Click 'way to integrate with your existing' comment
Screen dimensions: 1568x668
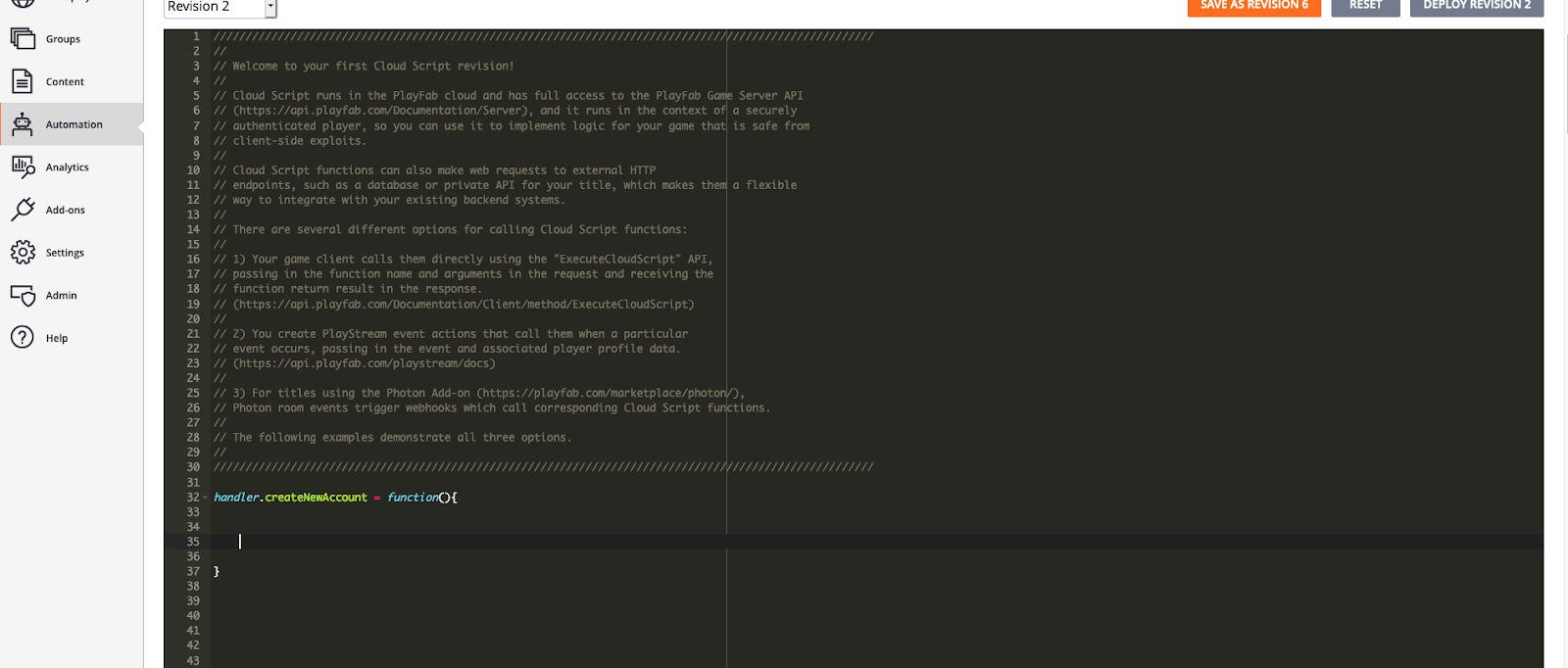tap(389, 200)
